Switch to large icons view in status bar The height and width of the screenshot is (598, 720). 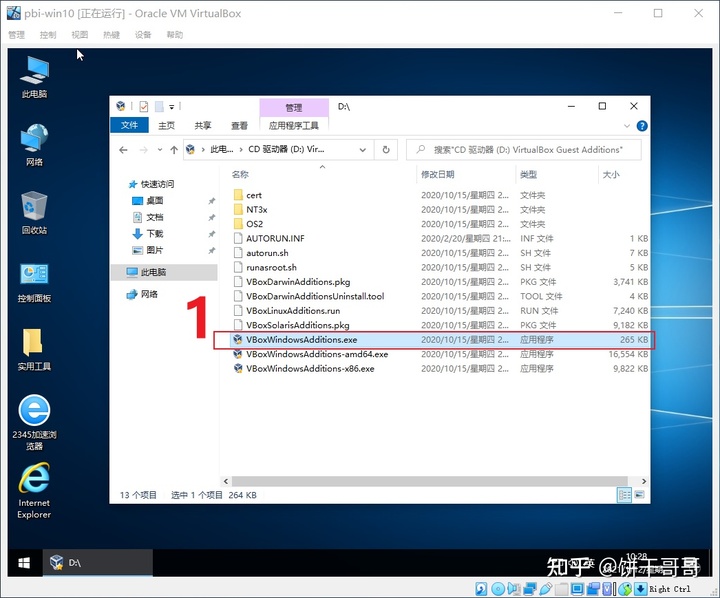click(639, 495)
